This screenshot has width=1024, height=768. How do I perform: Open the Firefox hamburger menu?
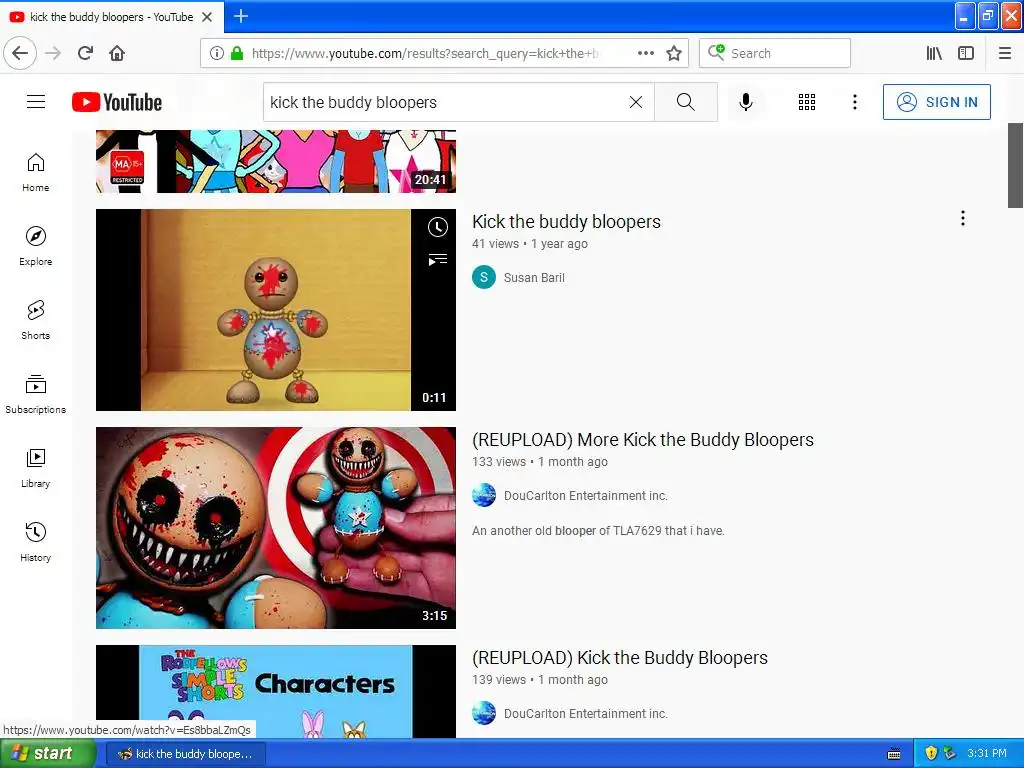[1005, 53]
